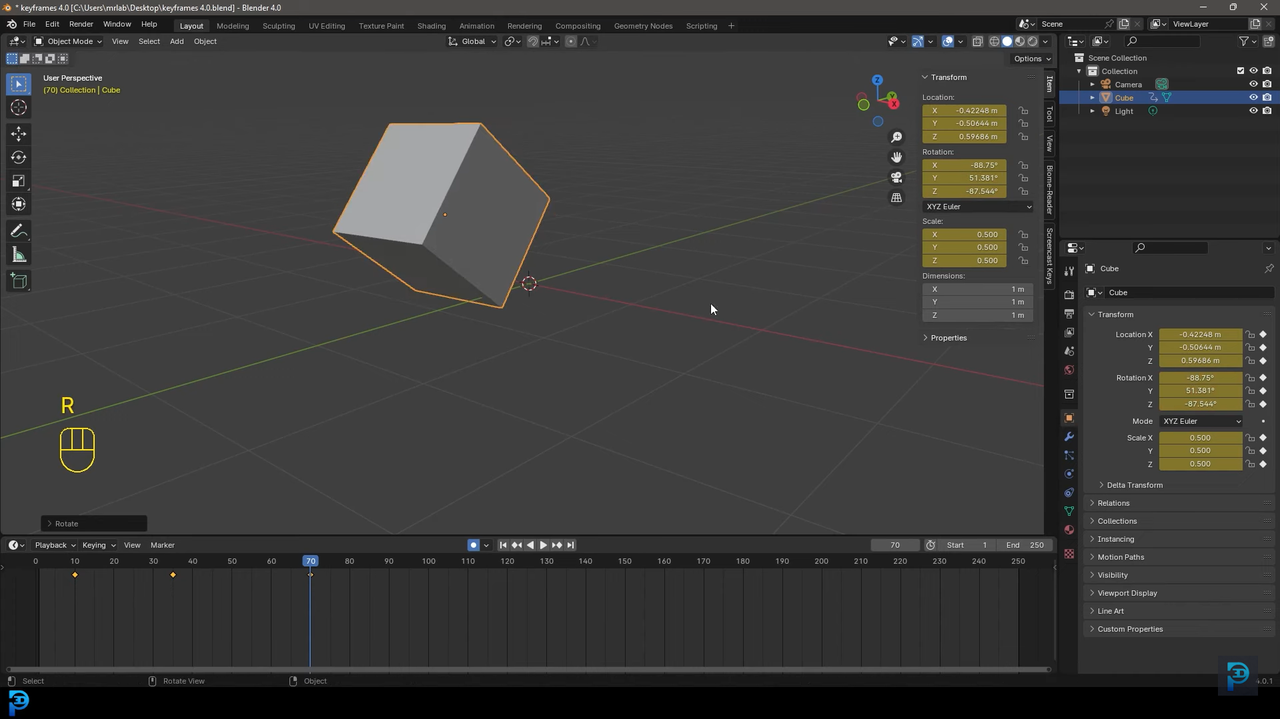Select the Add Cube tool
This screenshot has width=1280, height=719.
(18, 281)
